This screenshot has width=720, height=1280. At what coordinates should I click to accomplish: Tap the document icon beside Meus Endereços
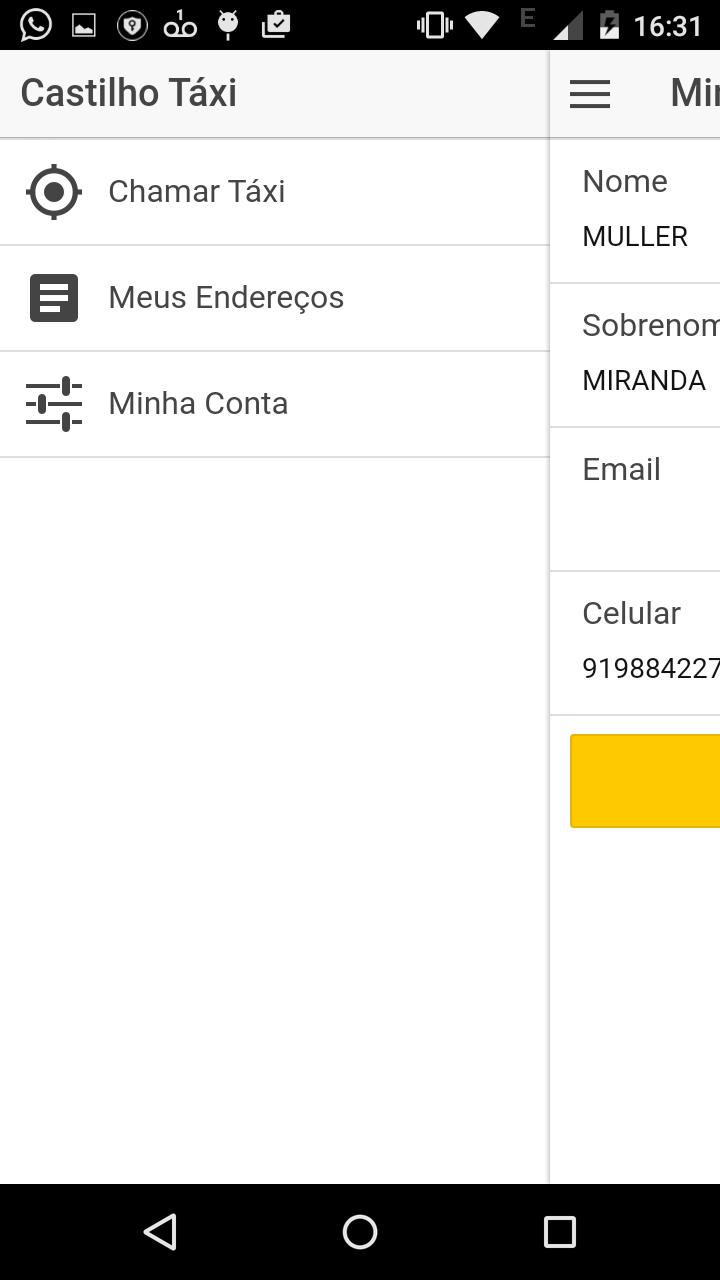click(x=54, y=298)
